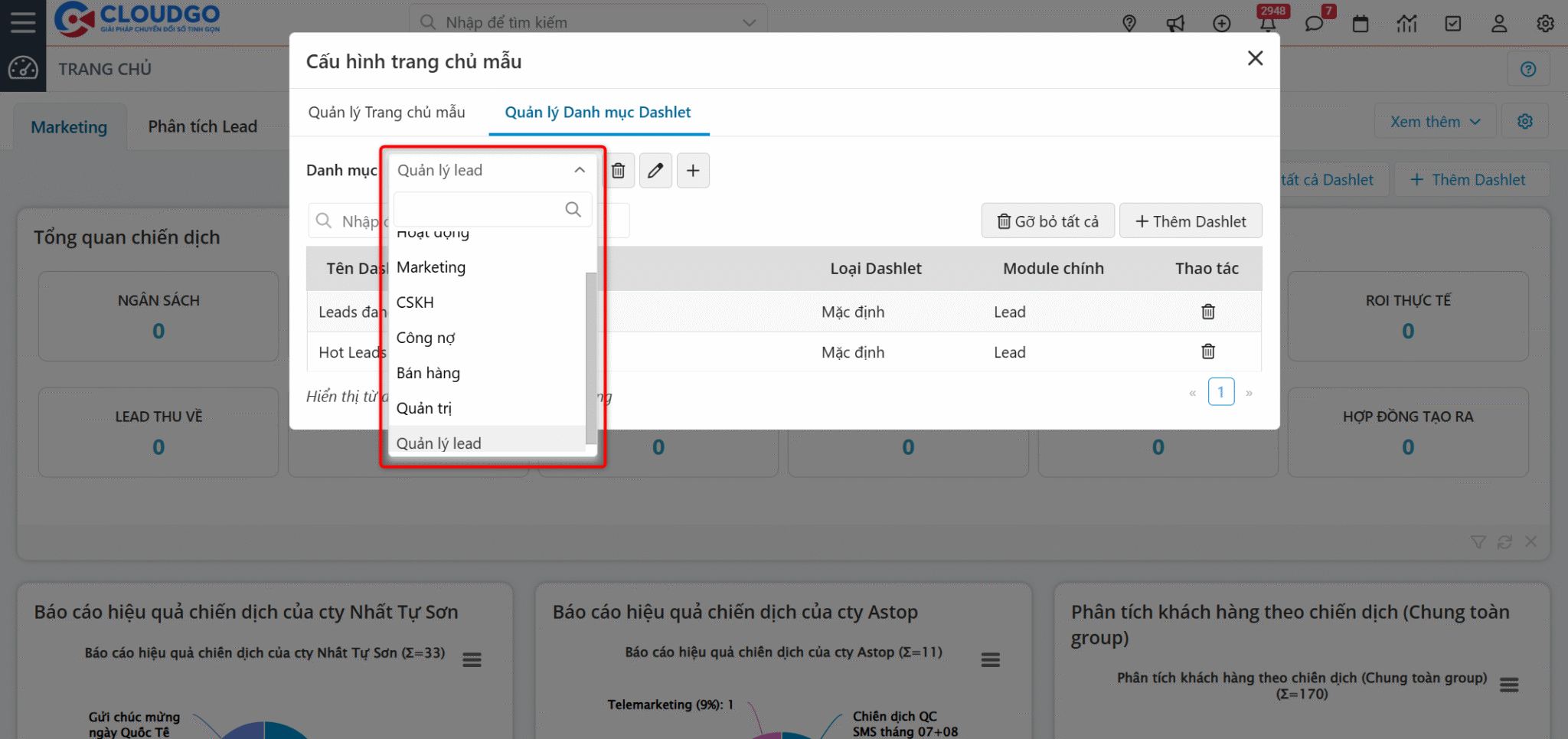Close the Cấu hình trang chủ mẫu dialog
The image size is (1568, 739).
(1255, 58)
